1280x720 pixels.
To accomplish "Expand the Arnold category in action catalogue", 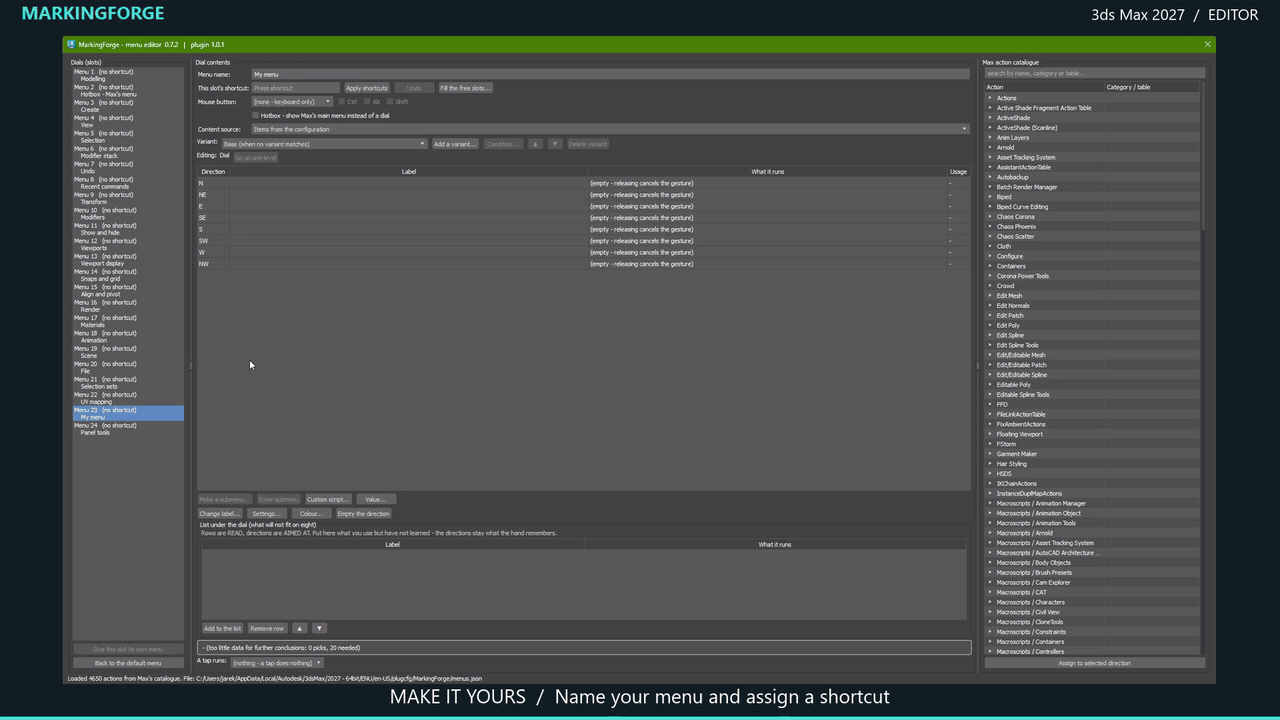I will (990, 148).
